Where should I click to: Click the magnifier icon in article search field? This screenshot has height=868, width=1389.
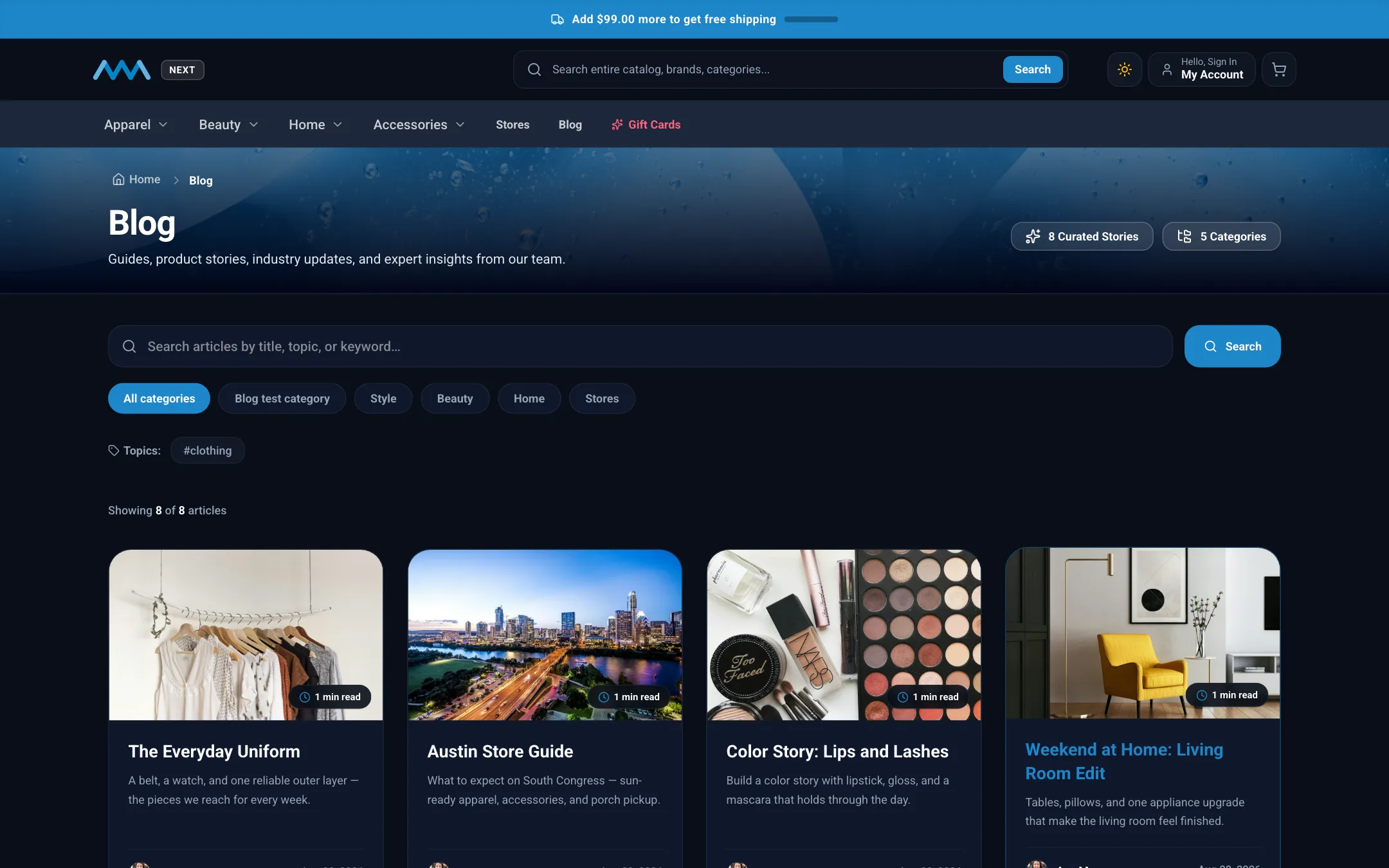pyautogui.click(x=129, y=347)
